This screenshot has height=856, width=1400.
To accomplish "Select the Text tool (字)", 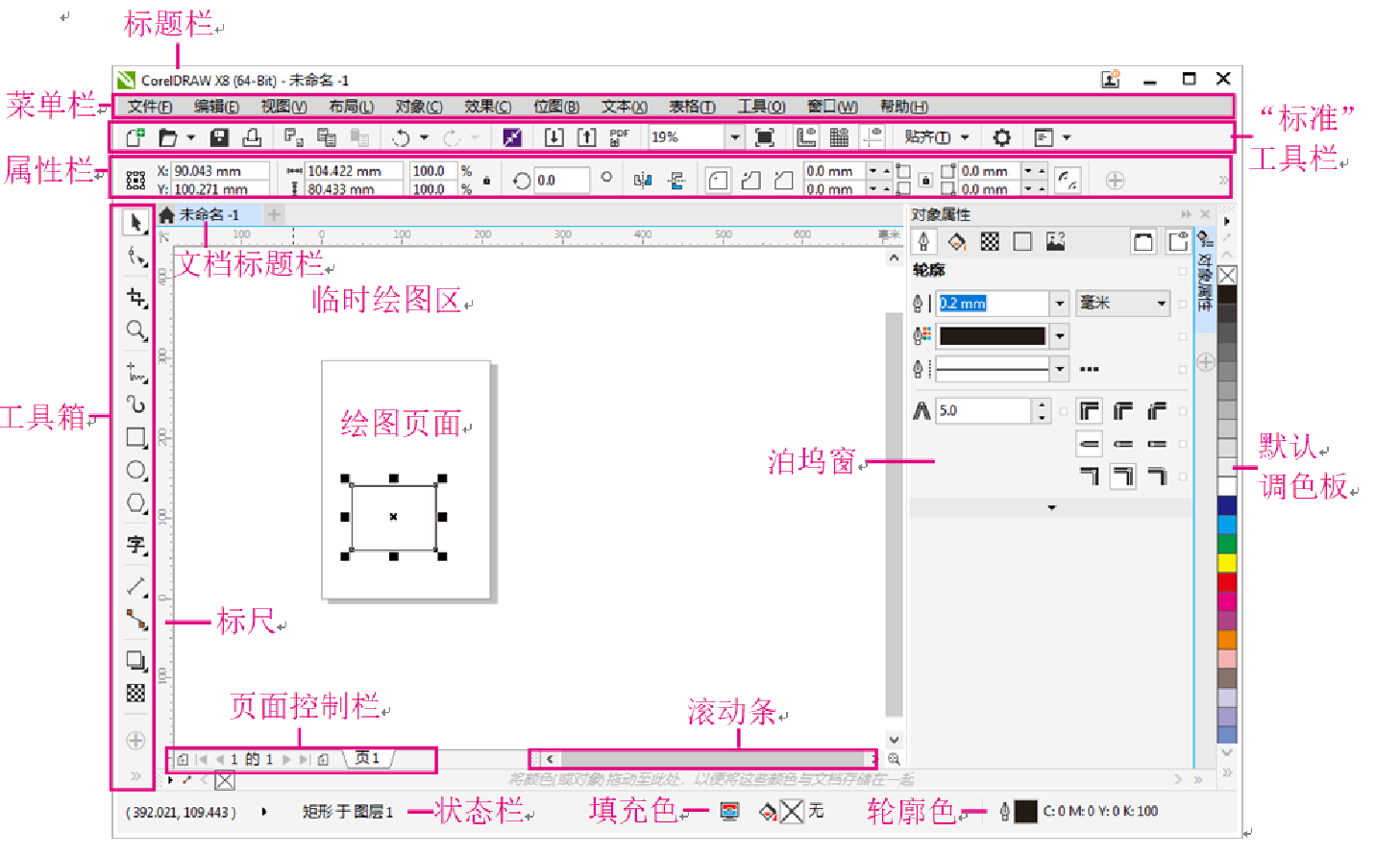I will pyautogui.click(x=135, y=545).
